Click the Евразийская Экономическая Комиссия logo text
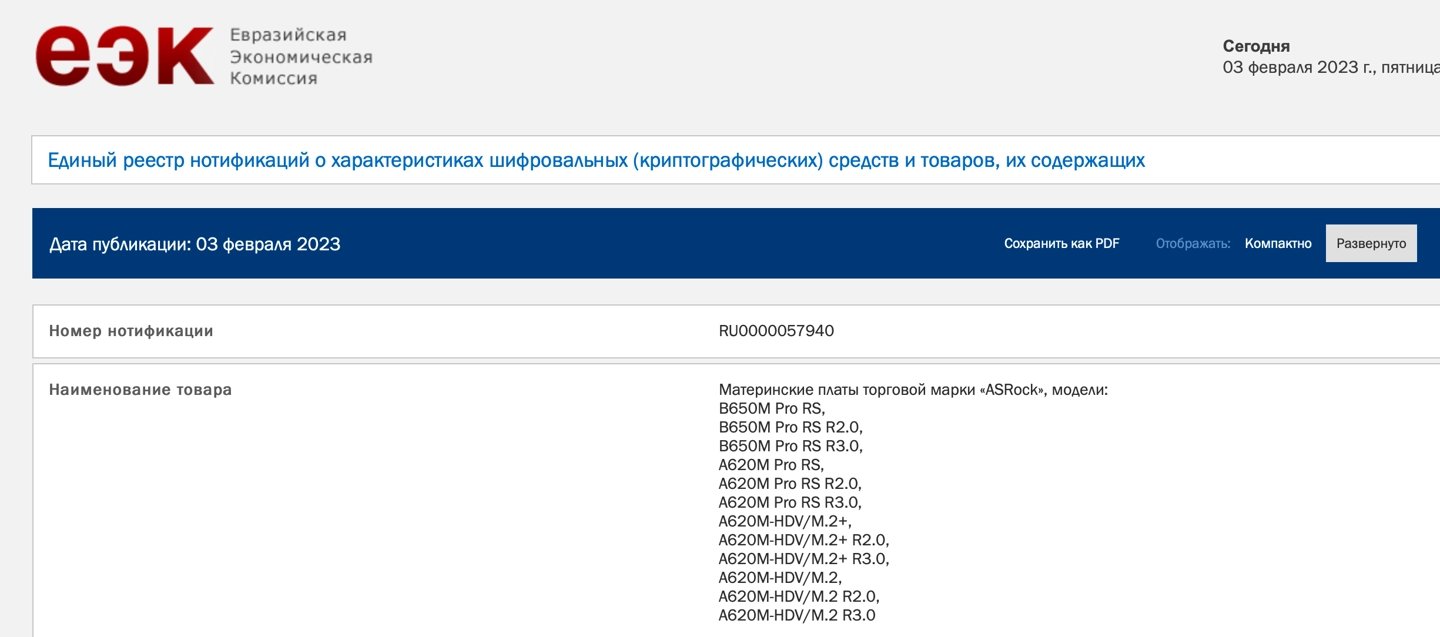Screen dimensions: 1440x637 point(300,57)
